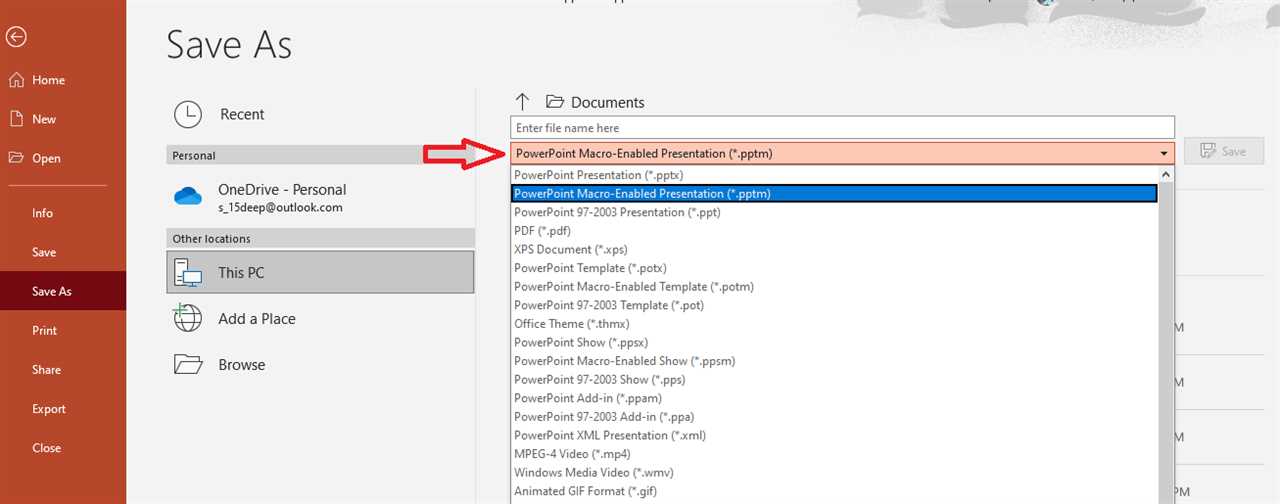This screenshot has height=504, width=1280.
Task: Click the Recent clock icon
Action: (x=188, y=114)
